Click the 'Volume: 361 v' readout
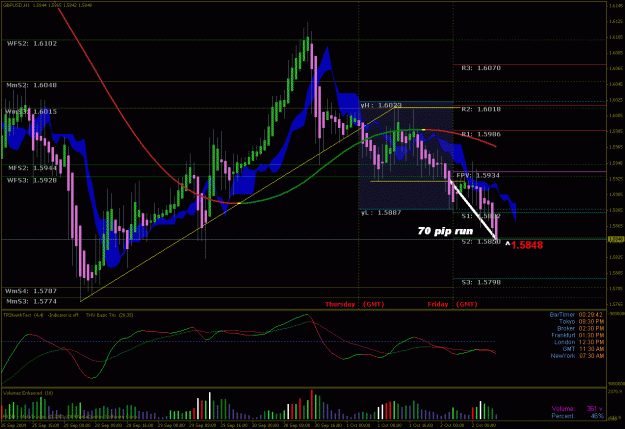Screen dimensions: 625x429 pos(577,409)
